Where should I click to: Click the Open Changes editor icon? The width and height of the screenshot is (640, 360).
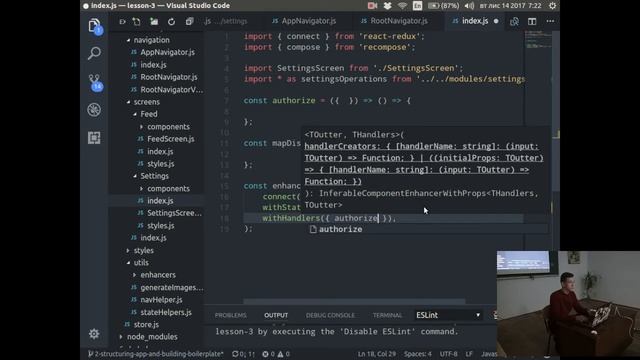click(x=514, y=21)
